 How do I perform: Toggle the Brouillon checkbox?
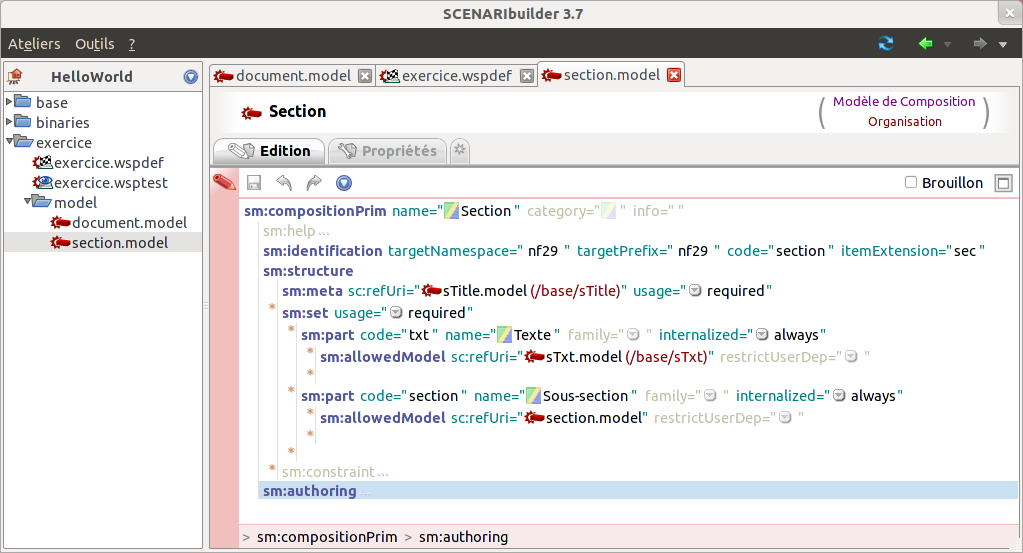tap(911, 182)
